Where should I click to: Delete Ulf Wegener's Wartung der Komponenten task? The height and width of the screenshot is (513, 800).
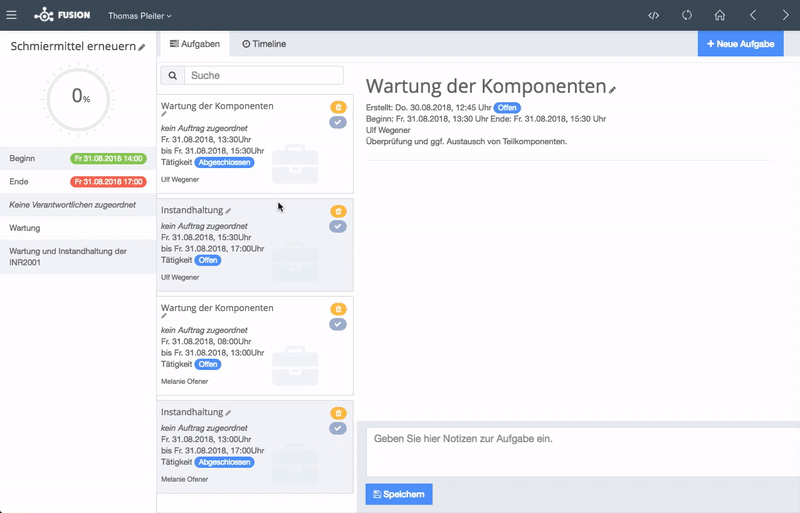pyautogui.click(x=338, y=107)
